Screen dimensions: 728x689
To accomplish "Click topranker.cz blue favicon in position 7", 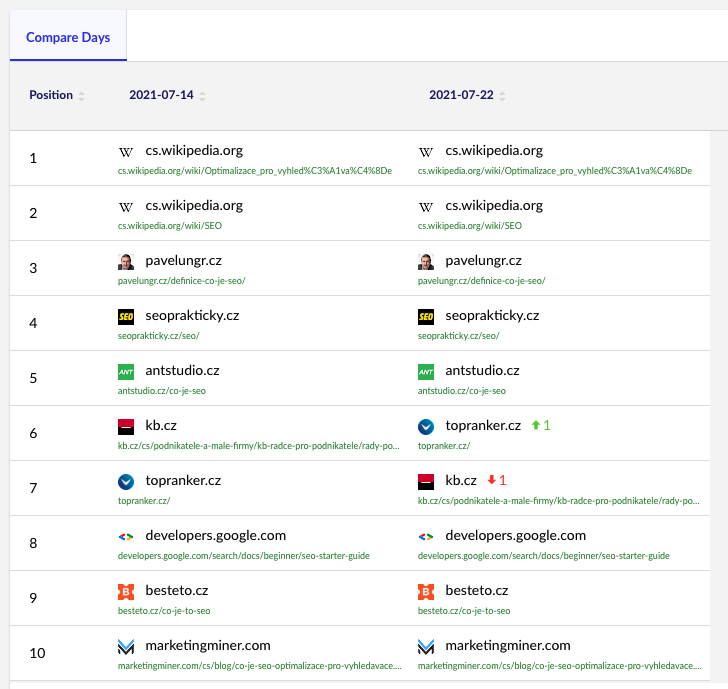I will (126, 482).
